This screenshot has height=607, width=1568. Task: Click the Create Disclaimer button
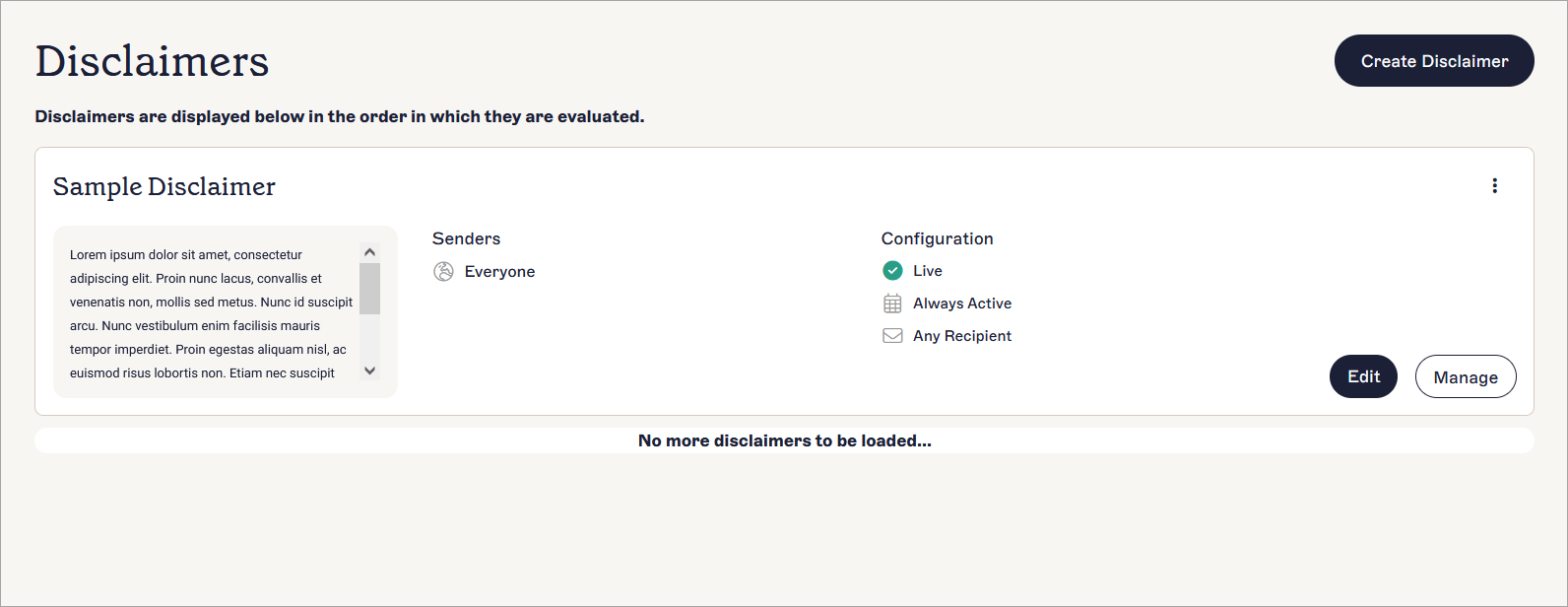tap(1434, 60)
